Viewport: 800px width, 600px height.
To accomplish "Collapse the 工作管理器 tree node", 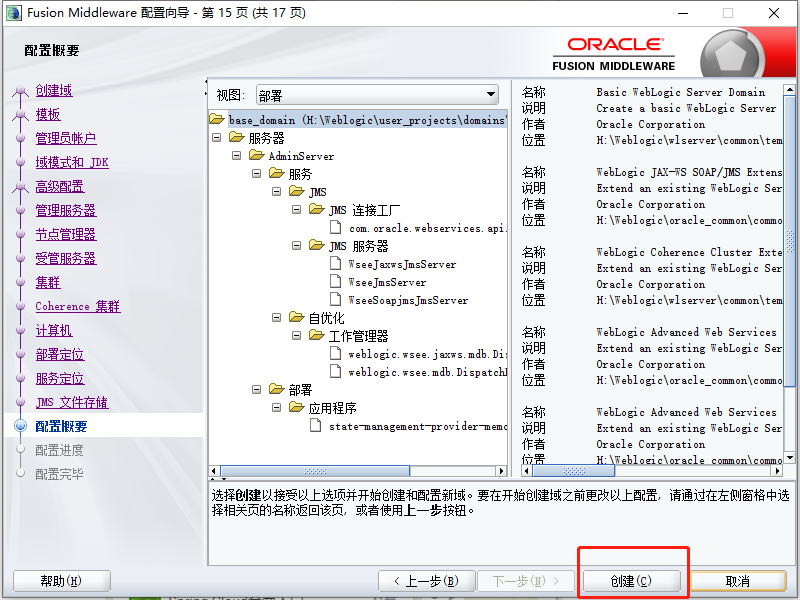I will [x=296, y=335].
